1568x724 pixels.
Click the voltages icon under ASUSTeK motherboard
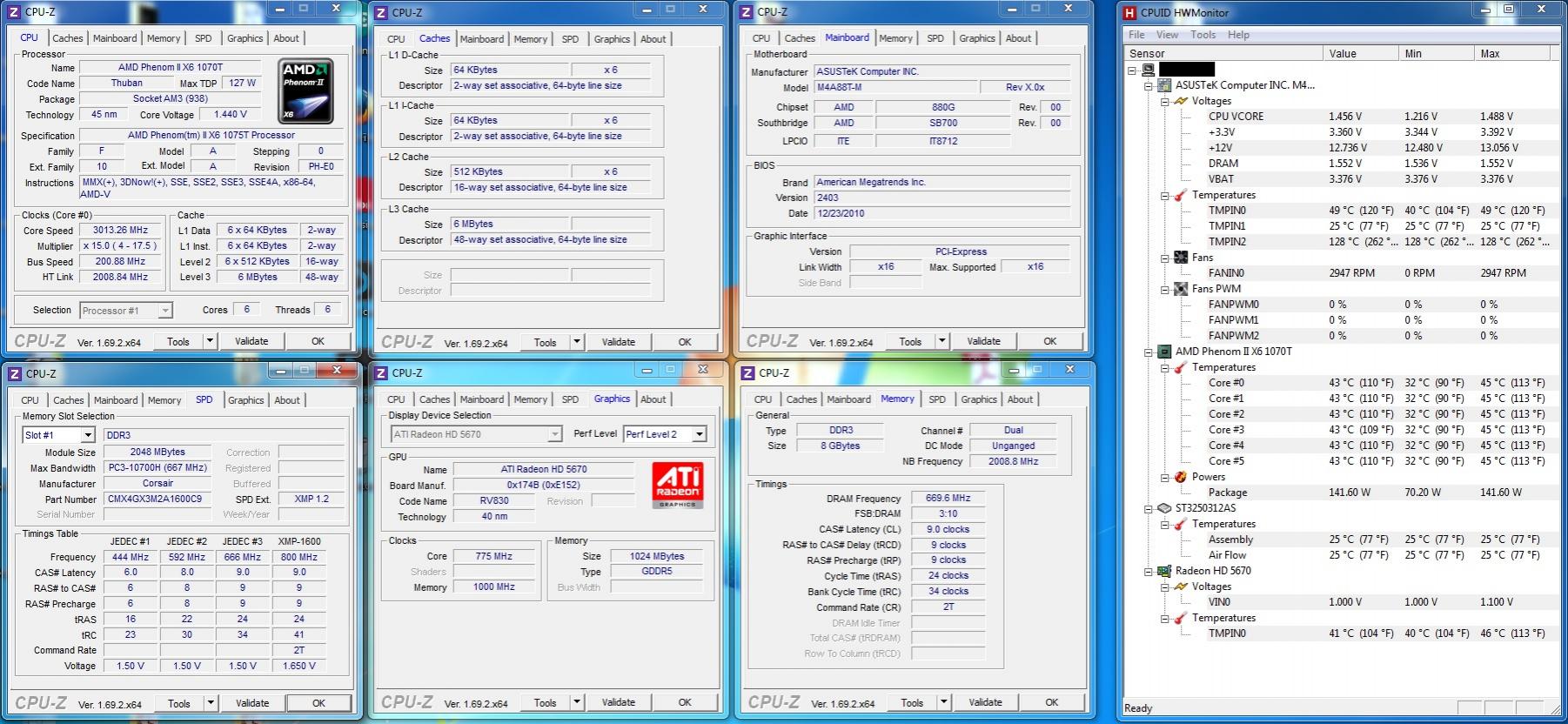(x=1181, y=101)
